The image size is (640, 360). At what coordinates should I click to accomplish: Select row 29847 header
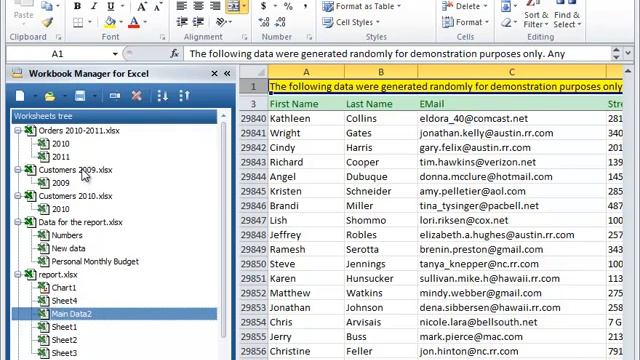click(253, 220)
